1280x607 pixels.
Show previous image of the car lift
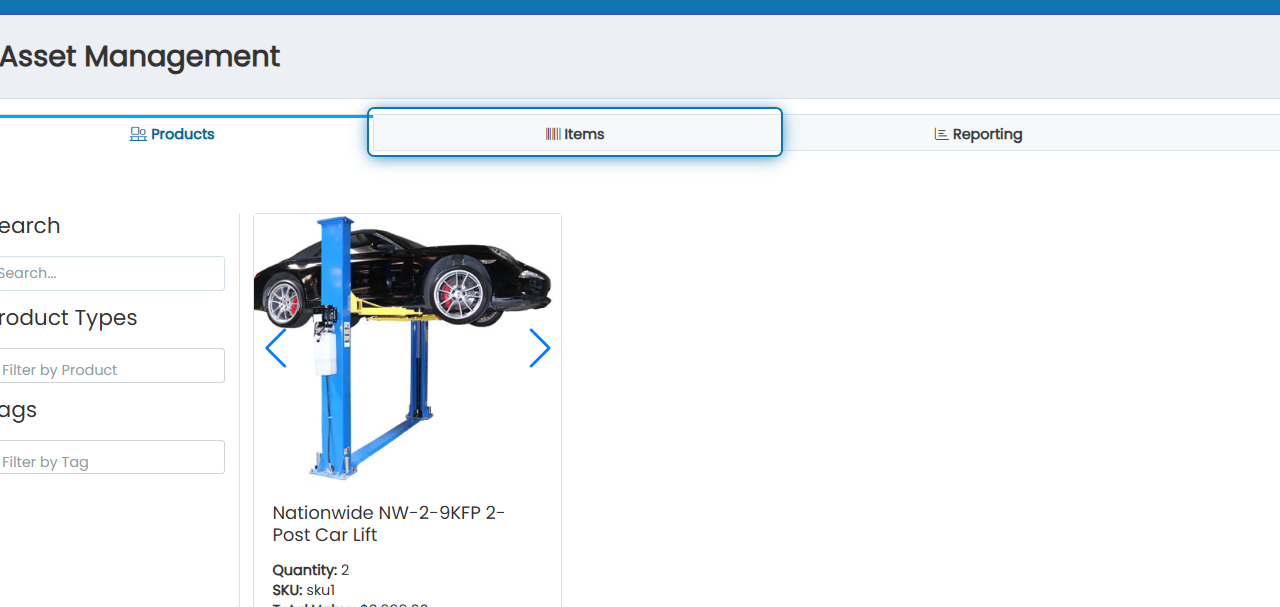(276, 348)
